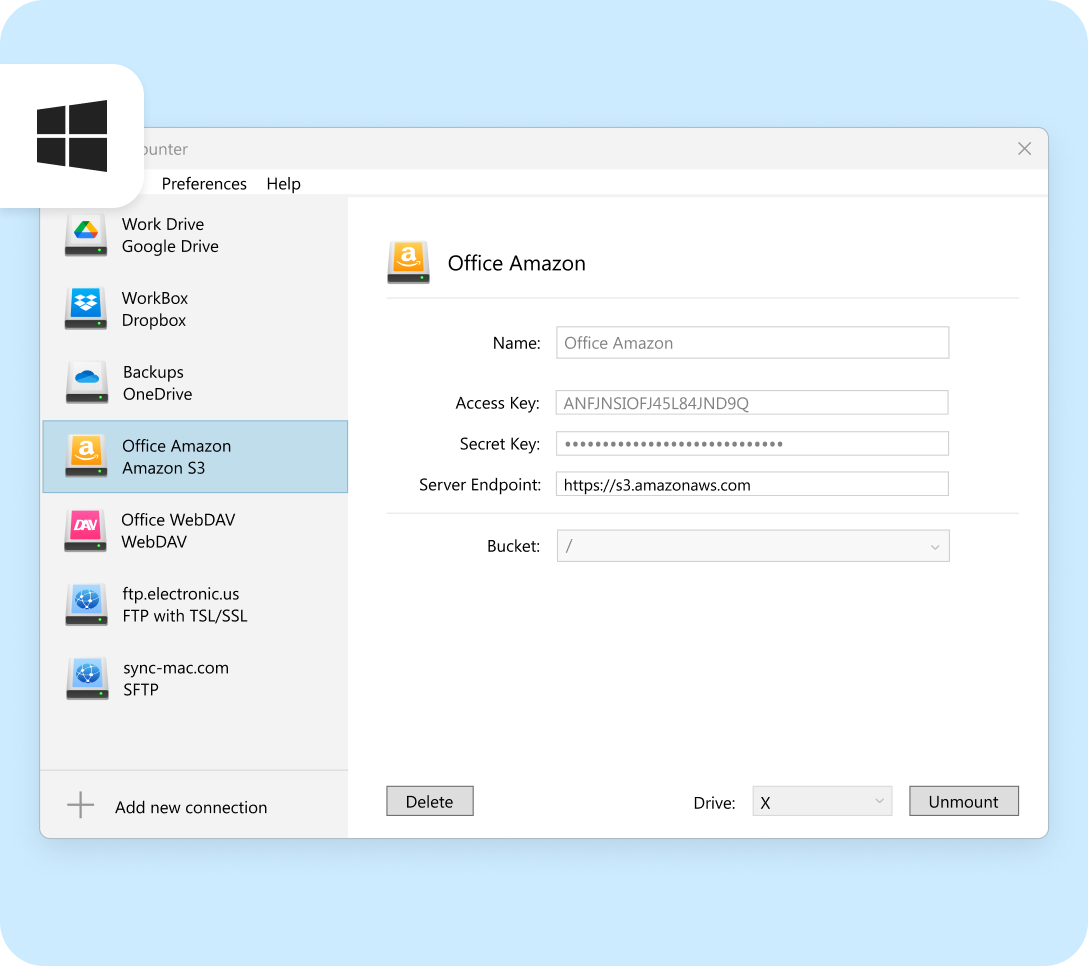Focus the Access Key field
This screenshot has width=1088, height=966.
pos(752,403)
